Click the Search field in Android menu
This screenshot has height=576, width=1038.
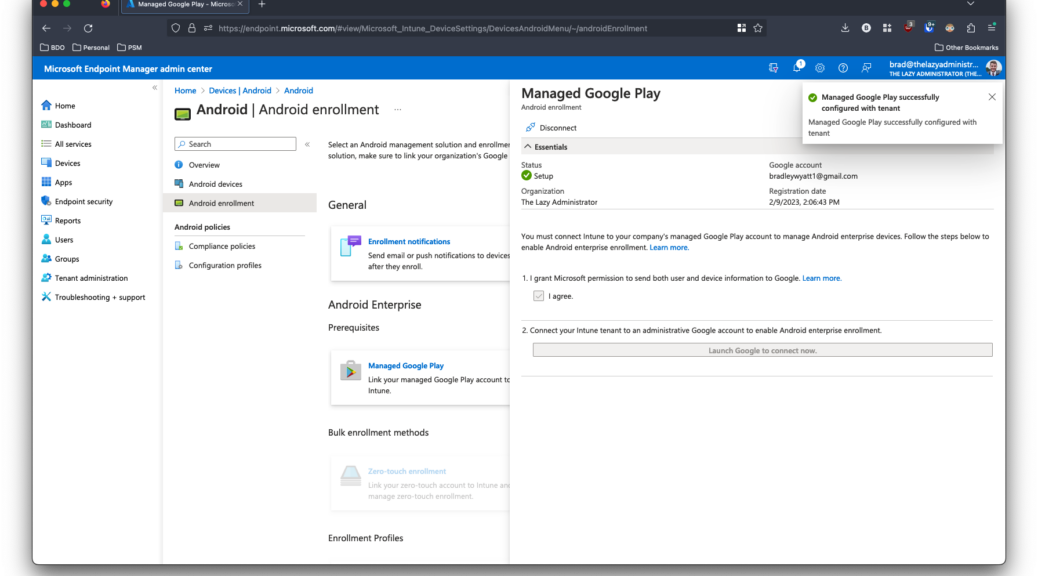pyautogui.click(x=235, y=144)
